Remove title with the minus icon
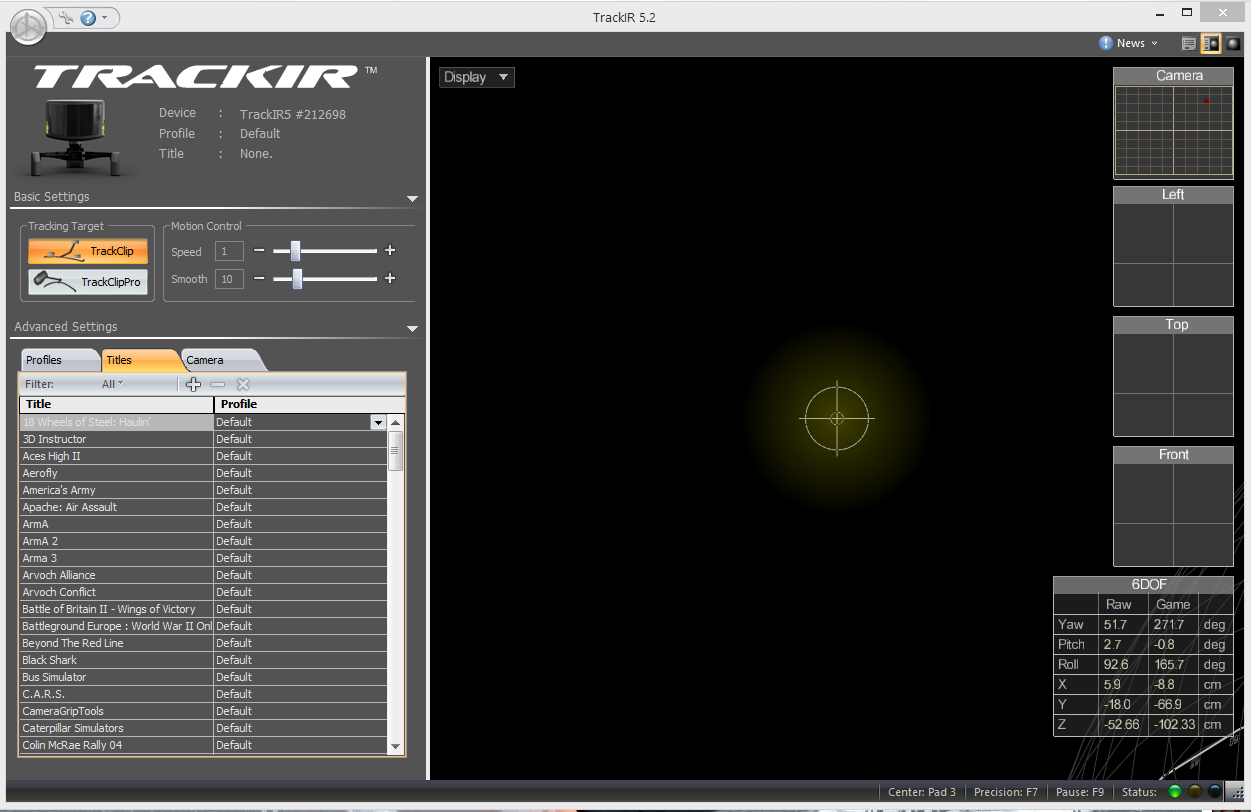 (218, 384)
